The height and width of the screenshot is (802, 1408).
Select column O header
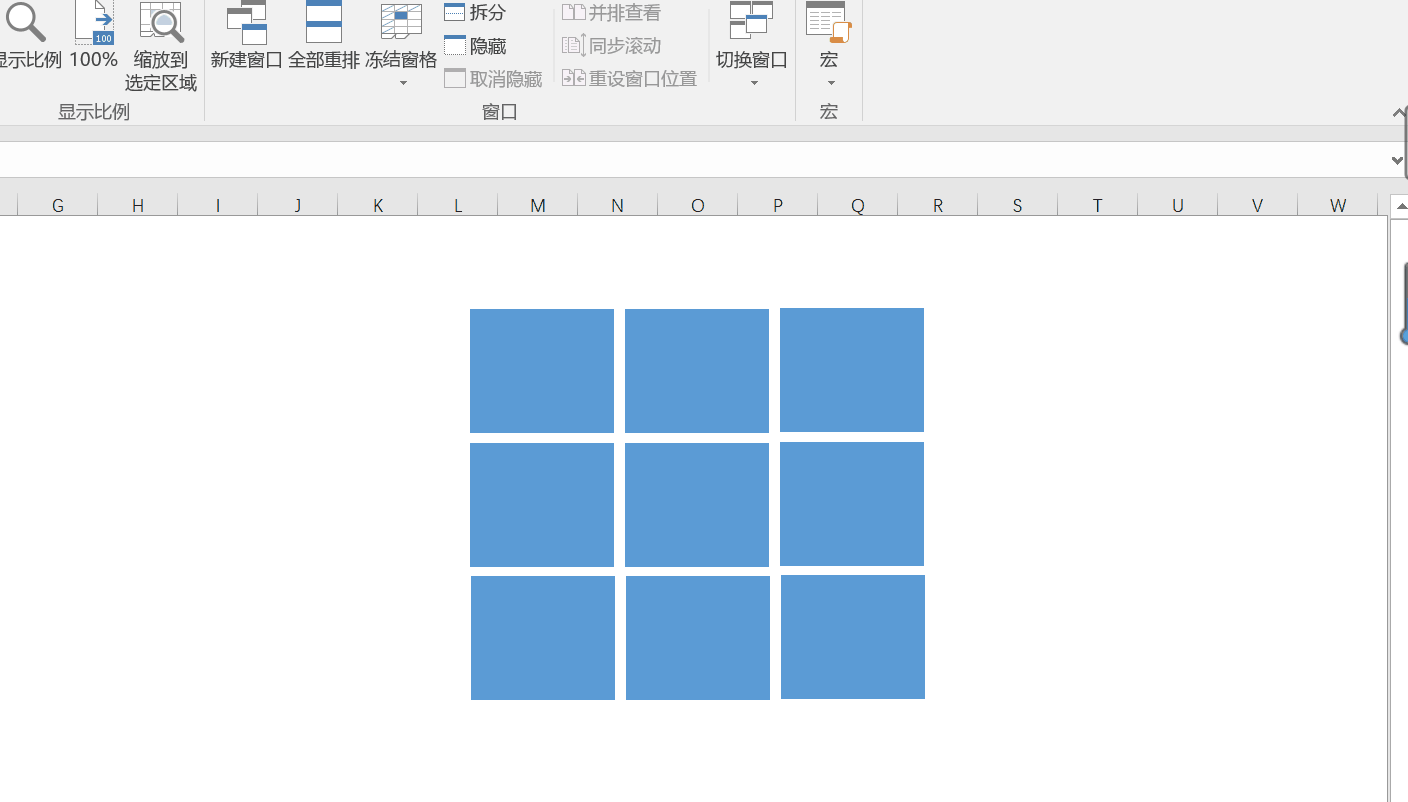click(x=698, y=205)
